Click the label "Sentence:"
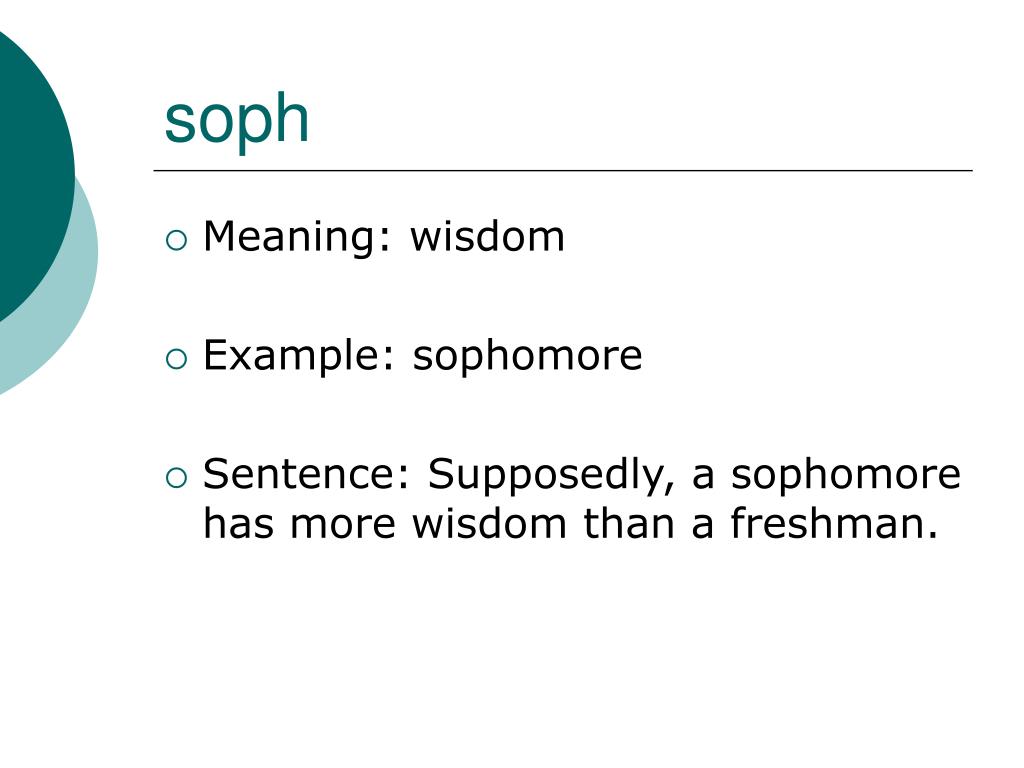The width and height of the screenshot is (1024, 768). tap(307, 474)
